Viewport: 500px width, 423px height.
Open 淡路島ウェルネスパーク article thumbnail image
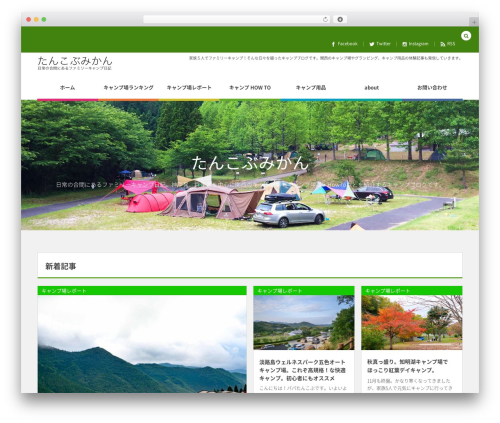[304, 322]
